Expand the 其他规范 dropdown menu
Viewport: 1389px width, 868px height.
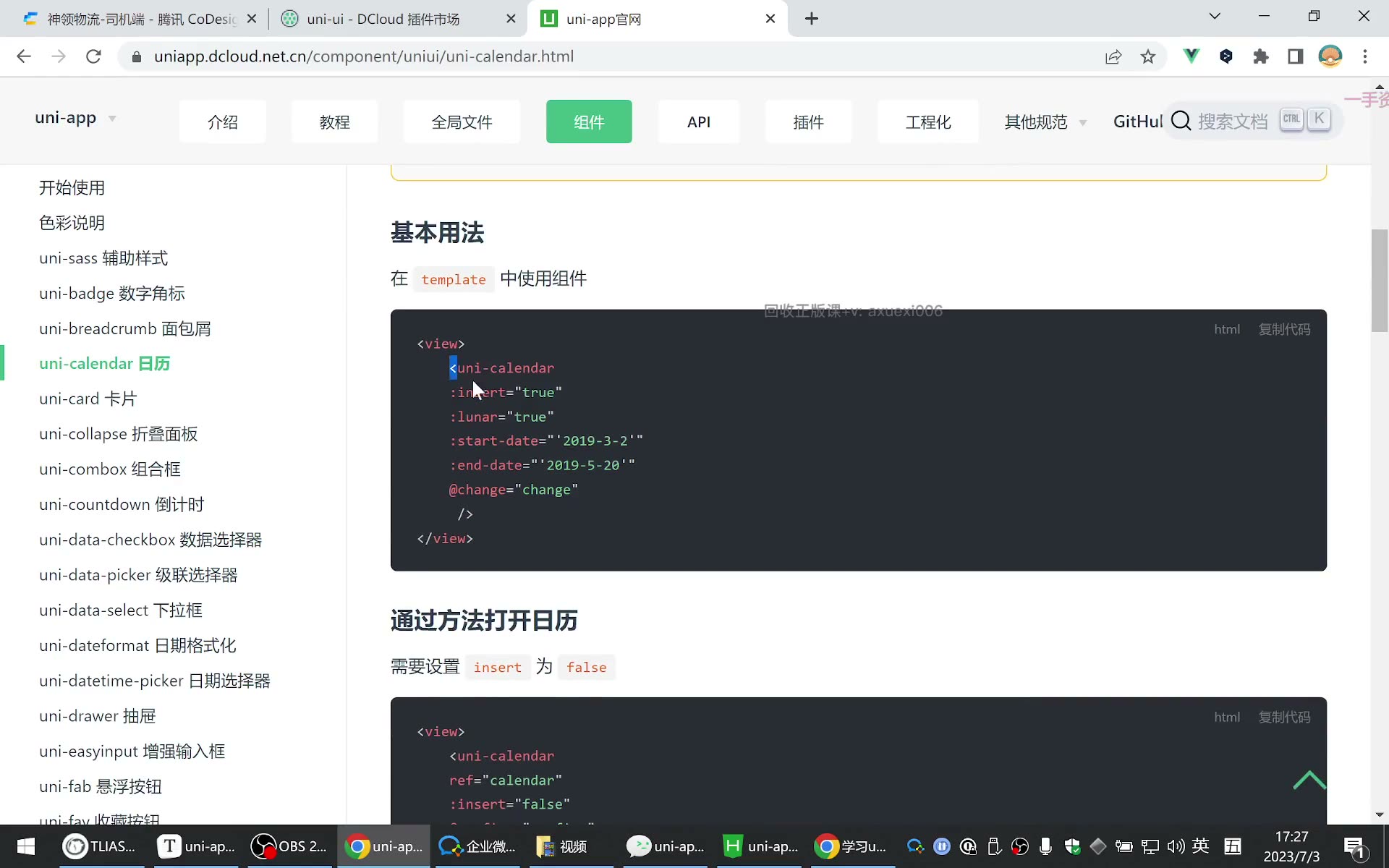[1045, 122]
